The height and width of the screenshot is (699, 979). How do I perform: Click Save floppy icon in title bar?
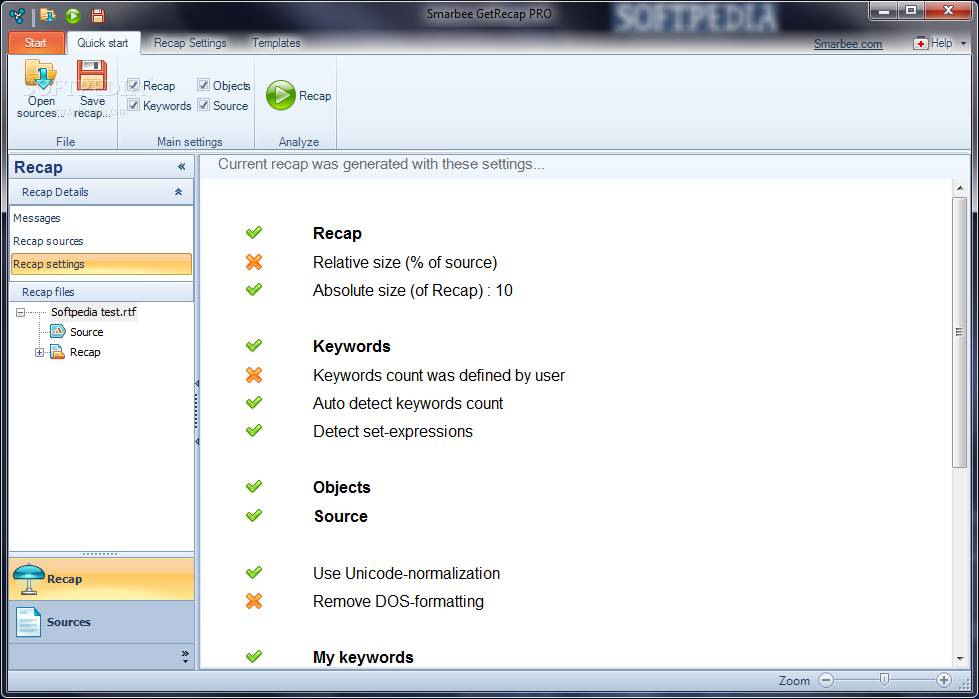tap(98, 16)
